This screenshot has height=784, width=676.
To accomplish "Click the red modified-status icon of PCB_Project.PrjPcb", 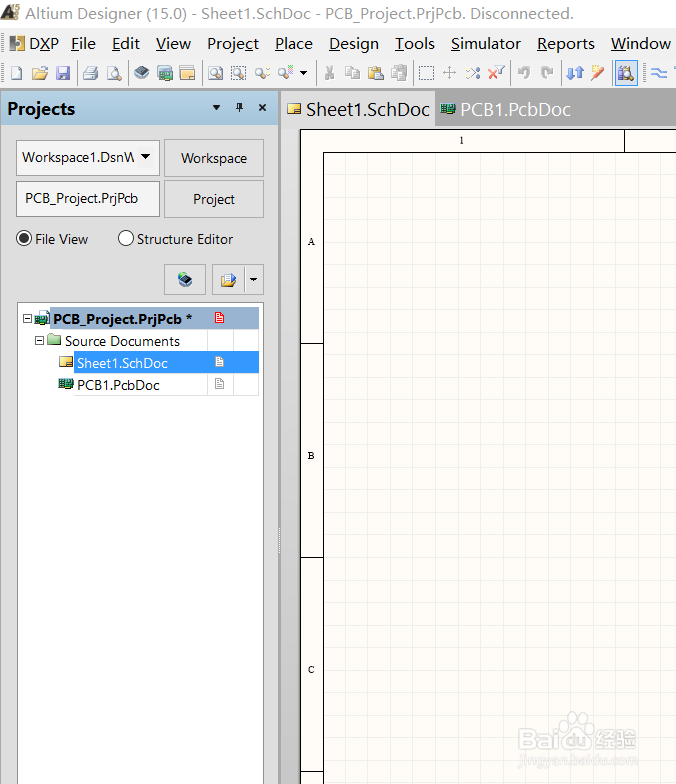I will tap(220, 318).
